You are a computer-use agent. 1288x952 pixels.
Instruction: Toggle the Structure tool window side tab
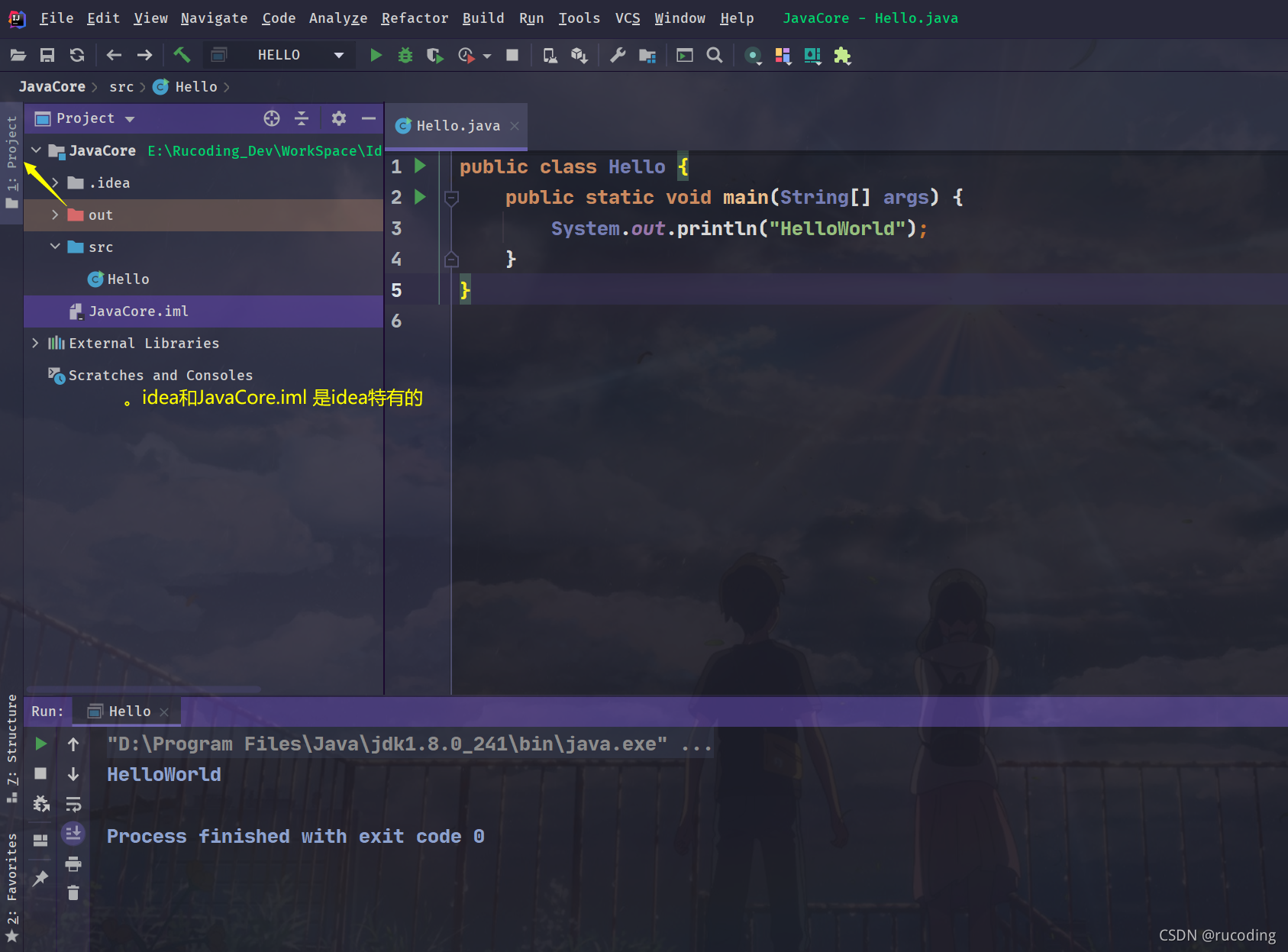click(x=11, y=748)
